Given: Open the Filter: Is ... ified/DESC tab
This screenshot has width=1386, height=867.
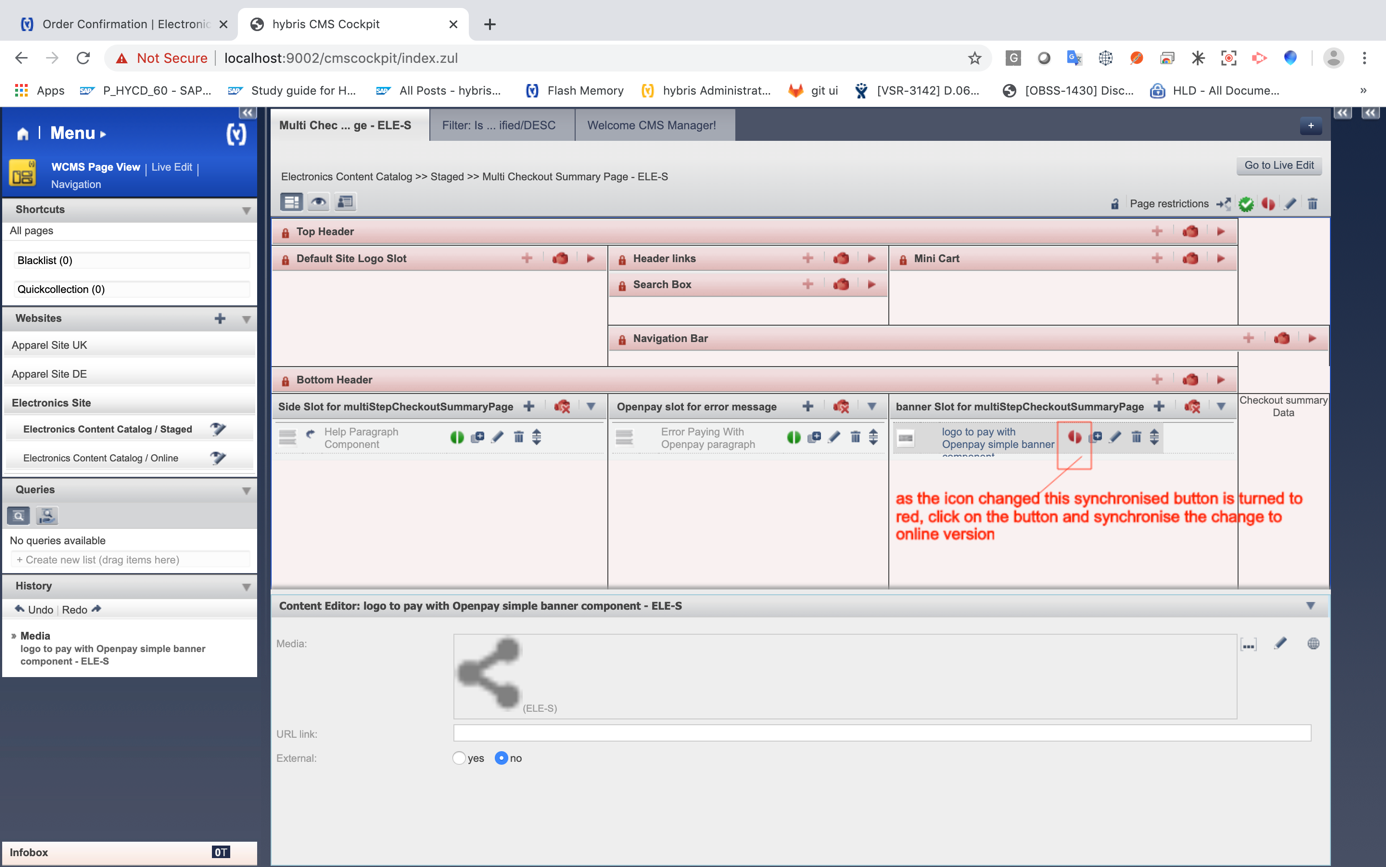Looking at the screenshot, I should (499, 125).
